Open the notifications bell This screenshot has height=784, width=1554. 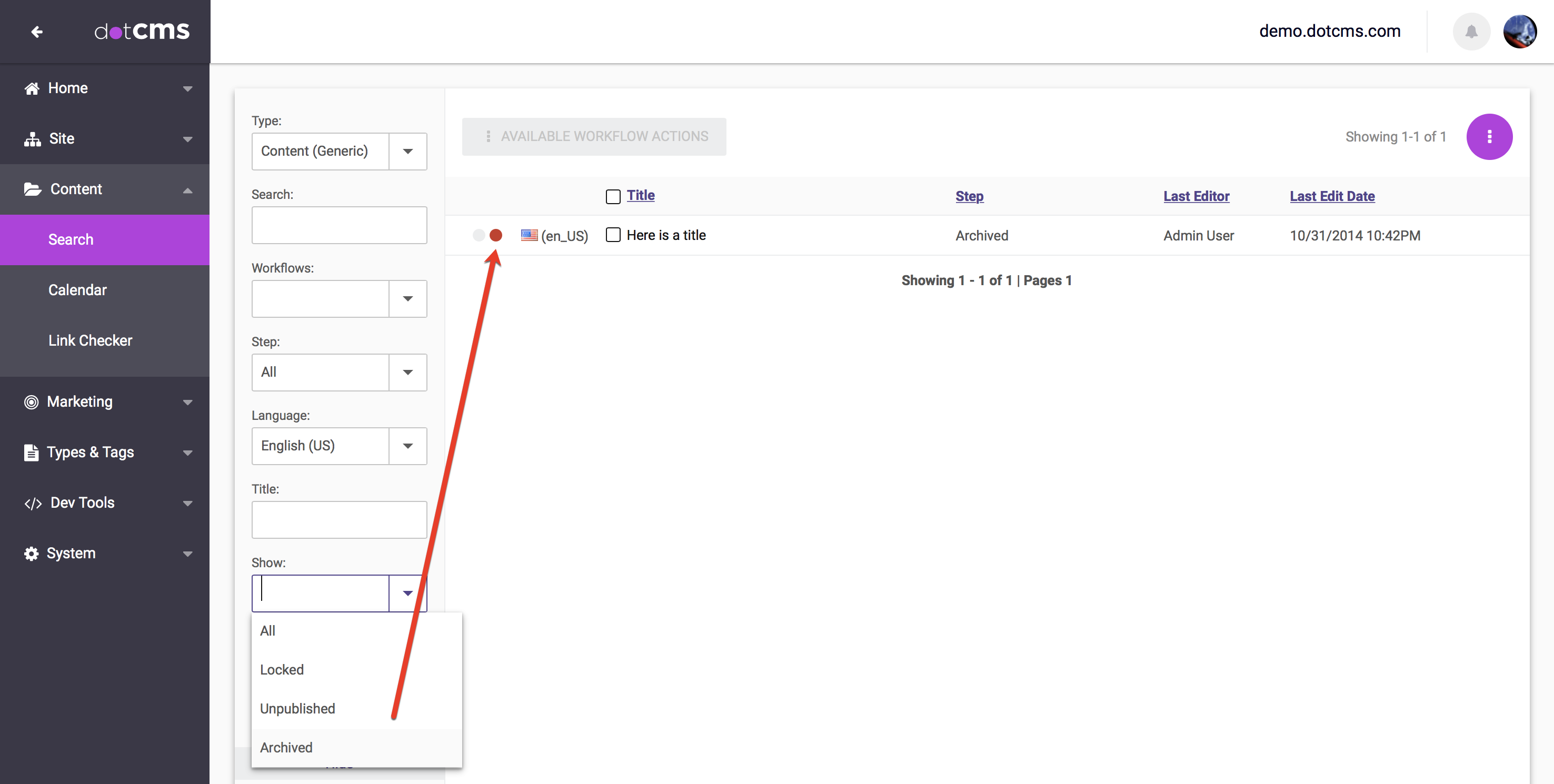[x=1471, y=32]
